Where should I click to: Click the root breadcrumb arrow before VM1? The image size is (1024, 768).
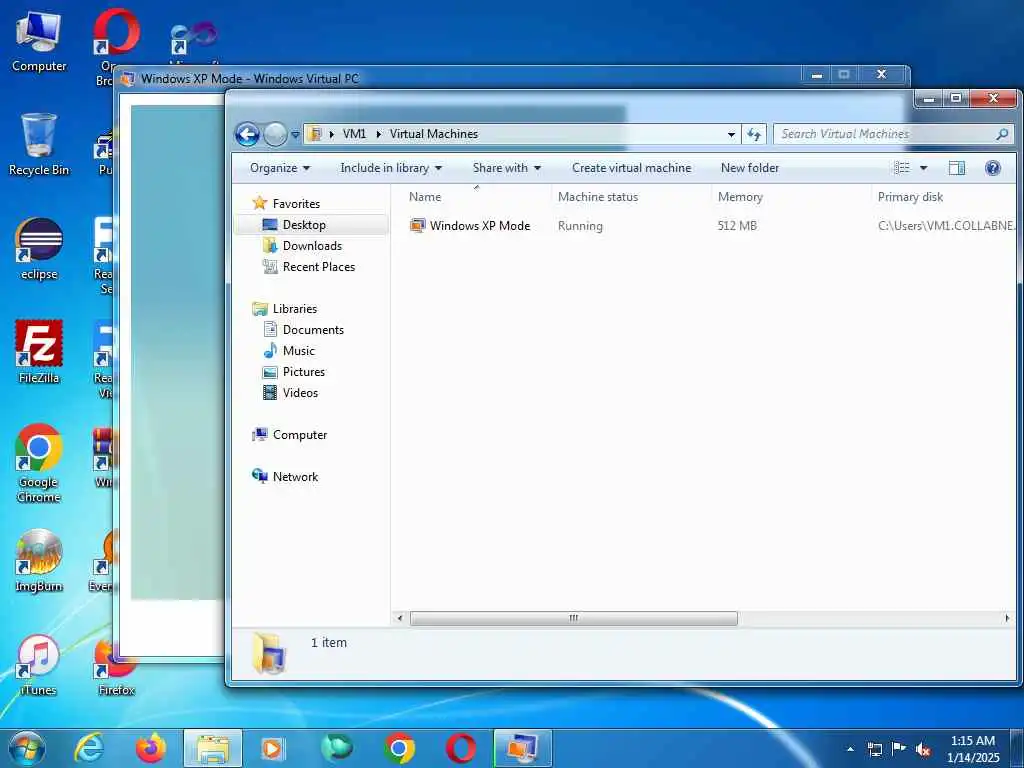pos(332,134)
